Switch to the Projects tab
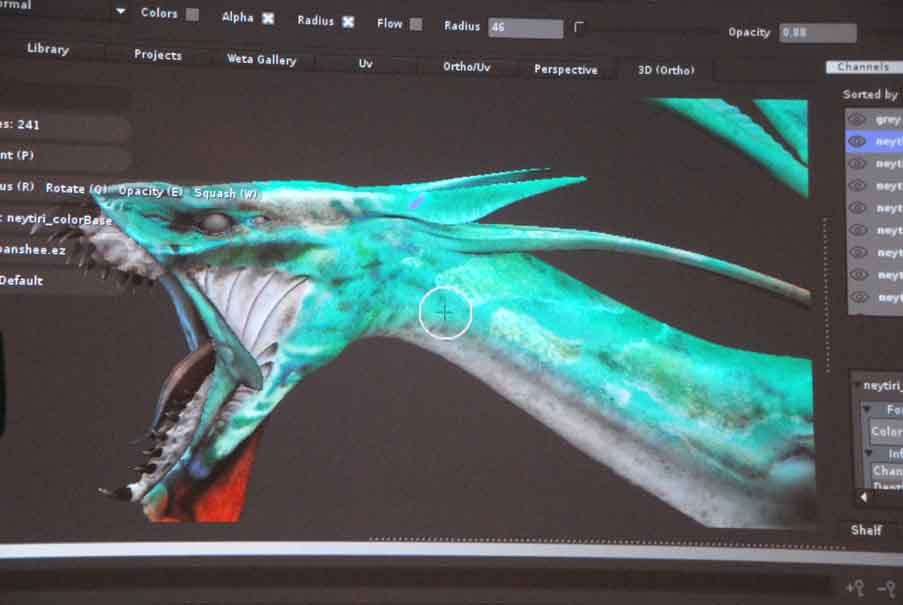 coord(158,55)
